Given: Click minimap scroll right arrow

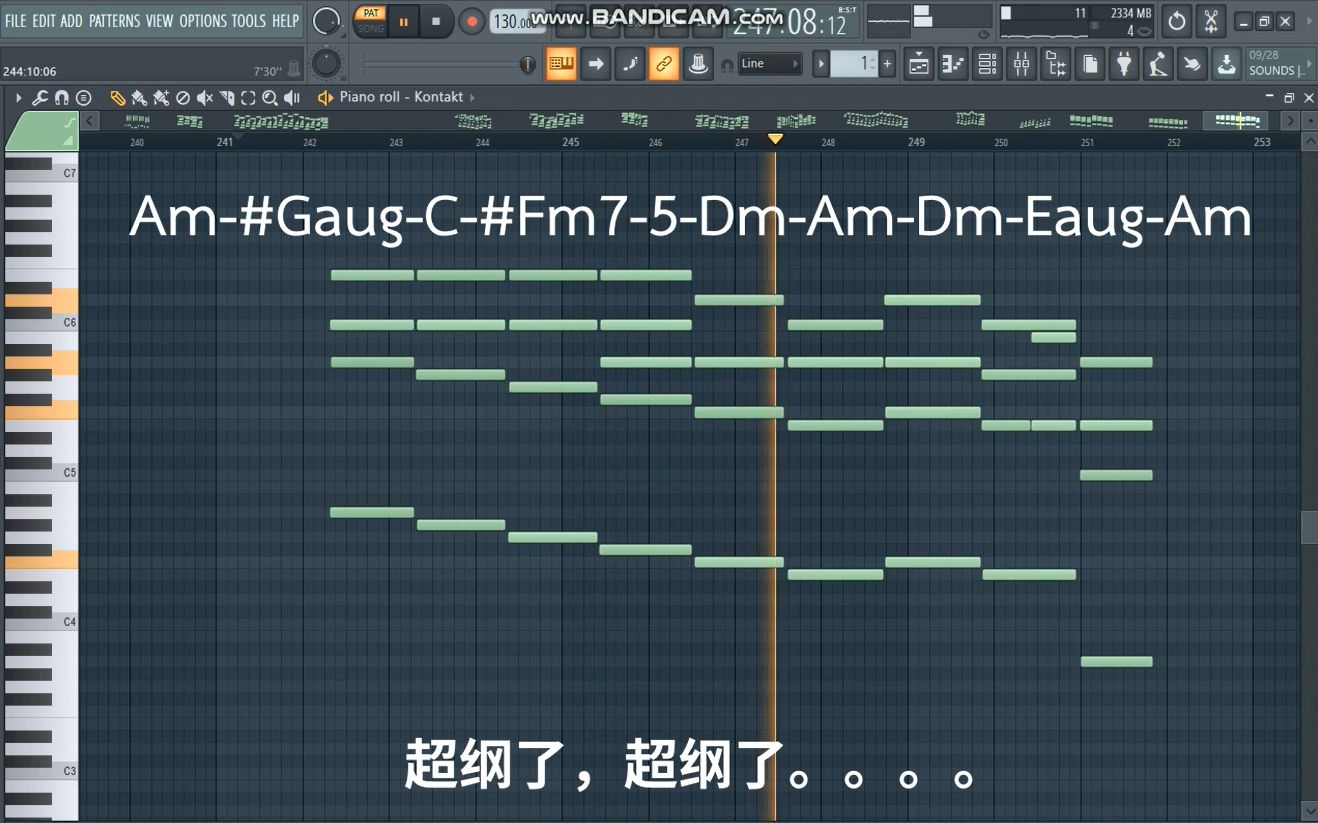Looking at the screenshot, I should pyautogui.click(x=1290, y=121).
